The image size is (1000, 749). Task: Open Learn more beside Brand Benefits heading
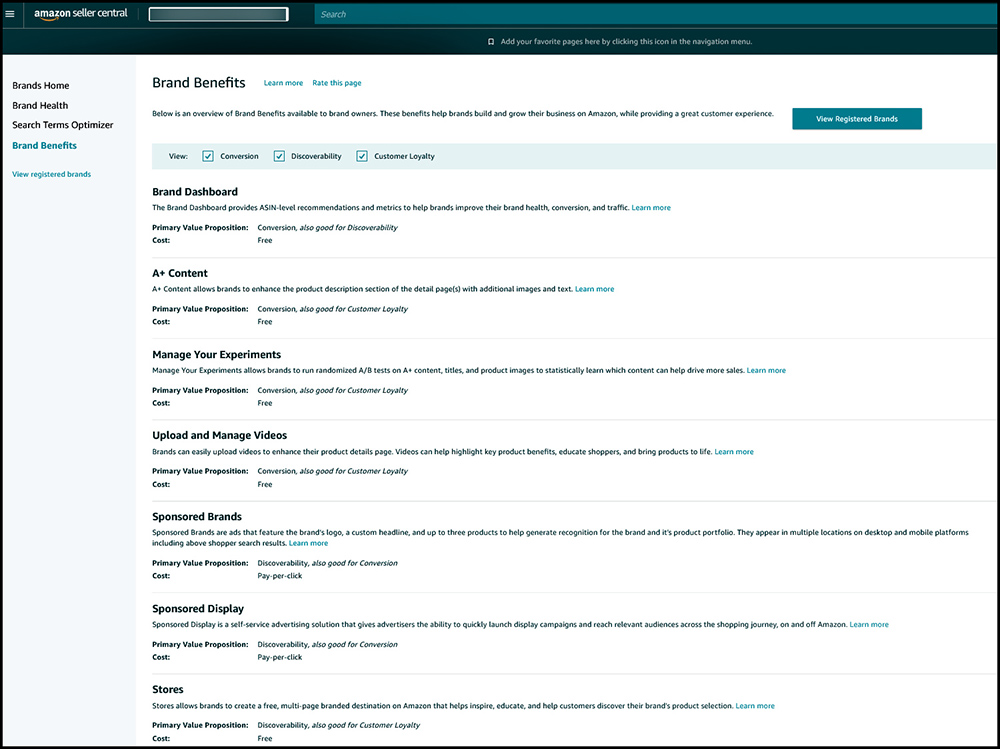pos(283,83)
